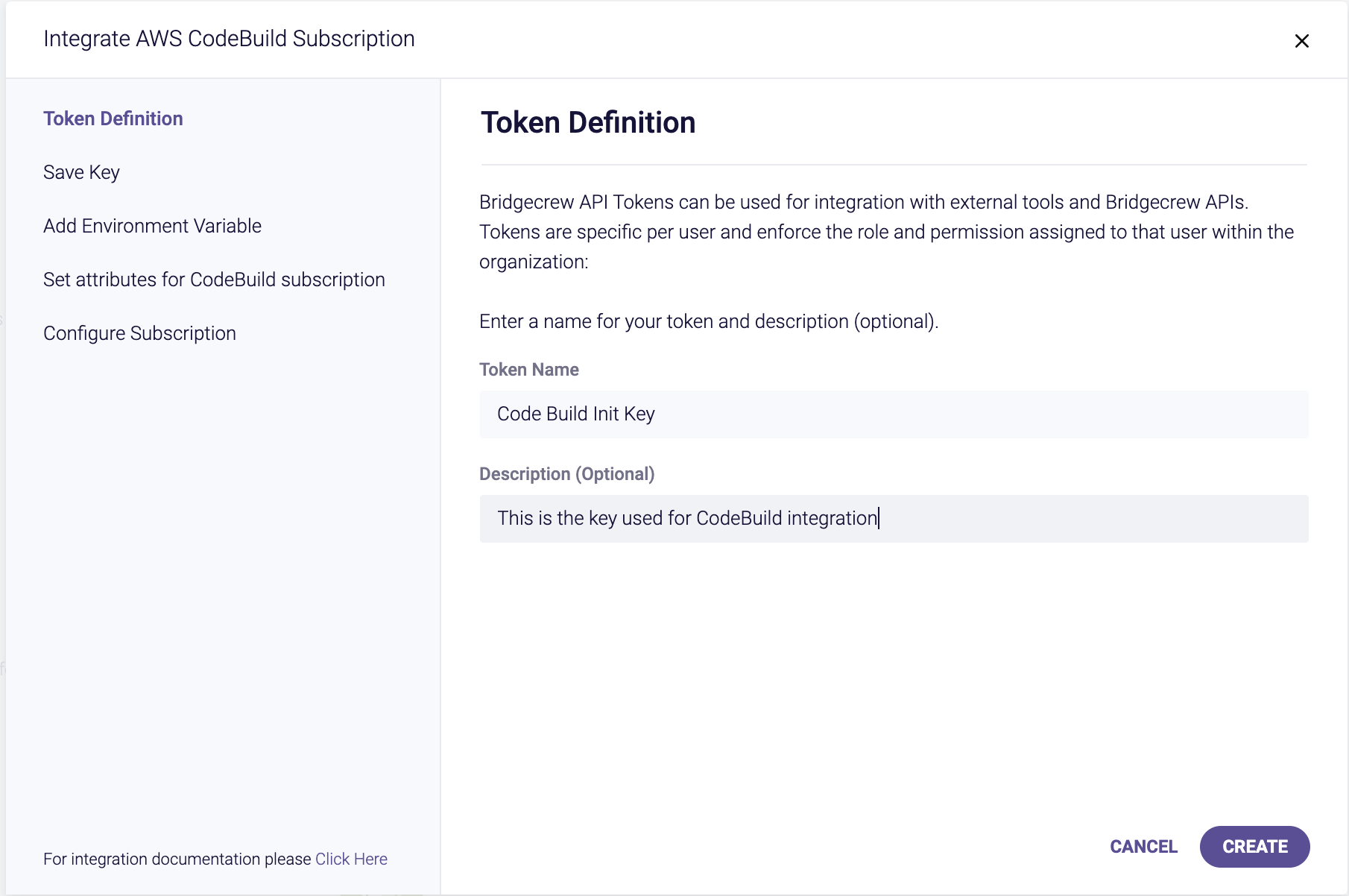Click the Description (Optional) label
This screenshot has height=896, width=1349.
(567, 474)
